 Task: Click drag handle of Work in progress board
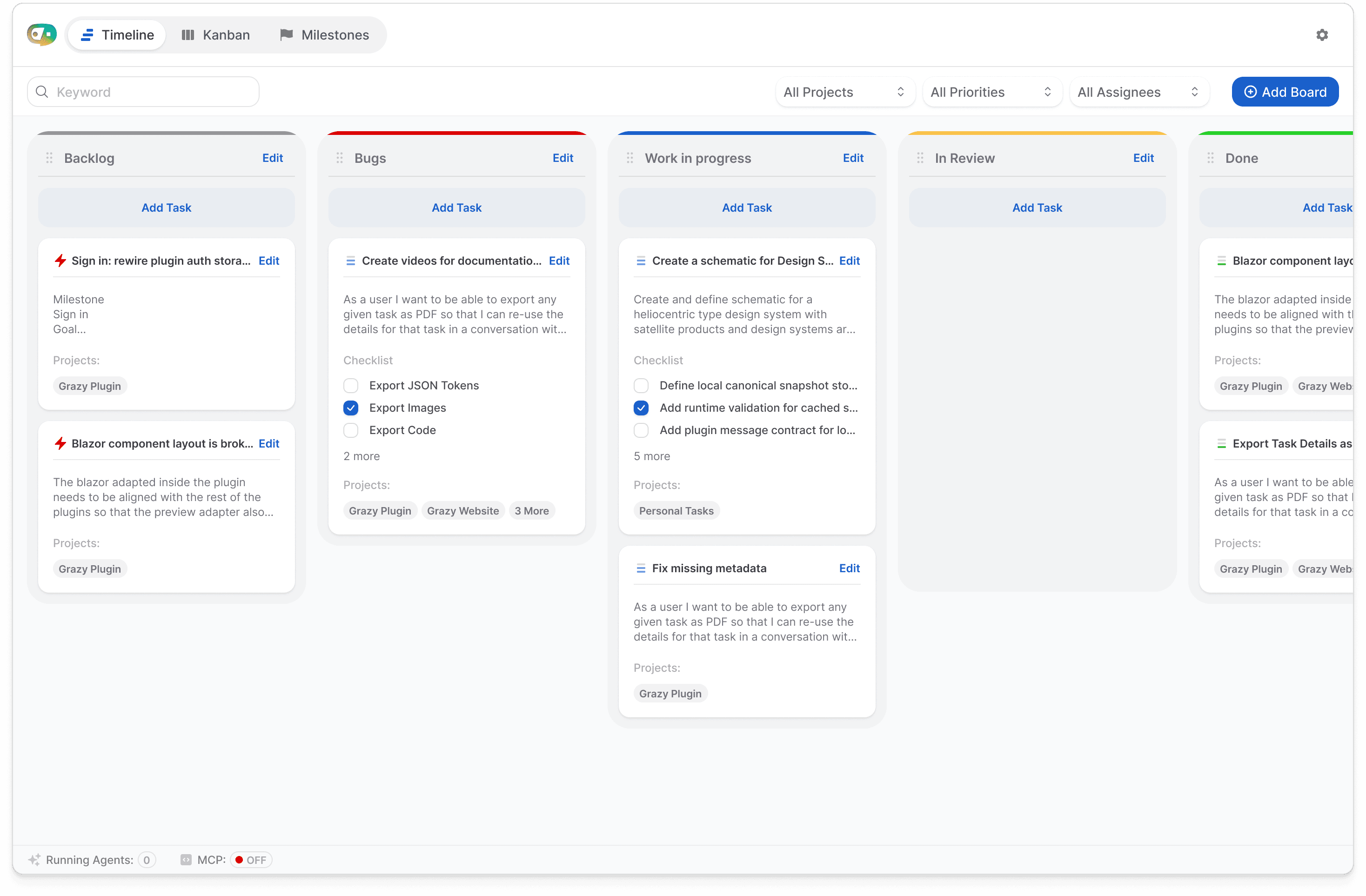(x=630, y=158)
